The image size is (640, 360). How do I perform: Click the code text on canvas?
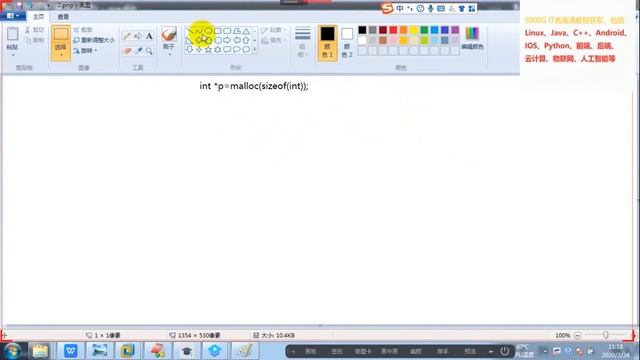pos(254,86)
